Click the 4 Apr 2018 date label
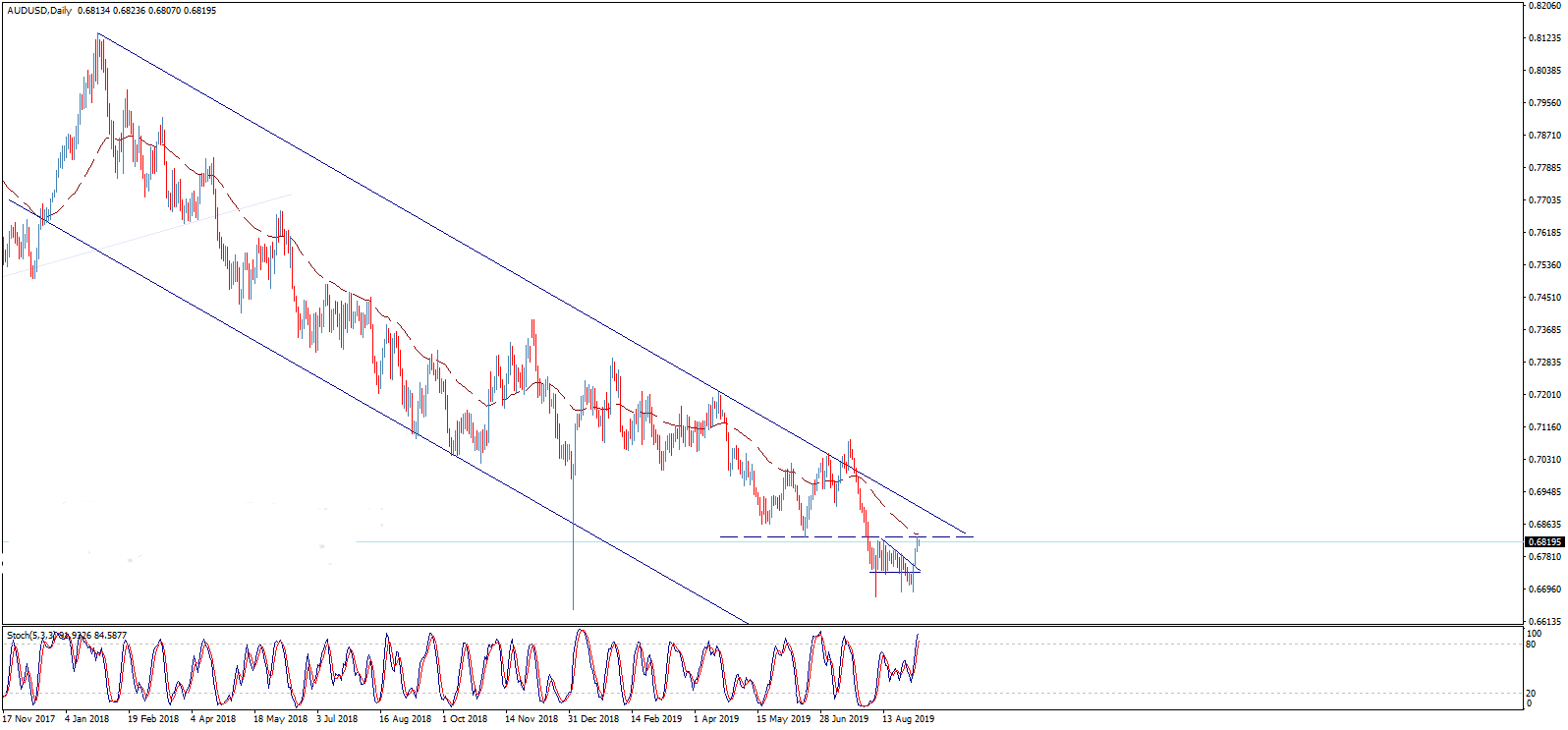The width and height of the screenshot is (1568, 730). pos(213,719)
